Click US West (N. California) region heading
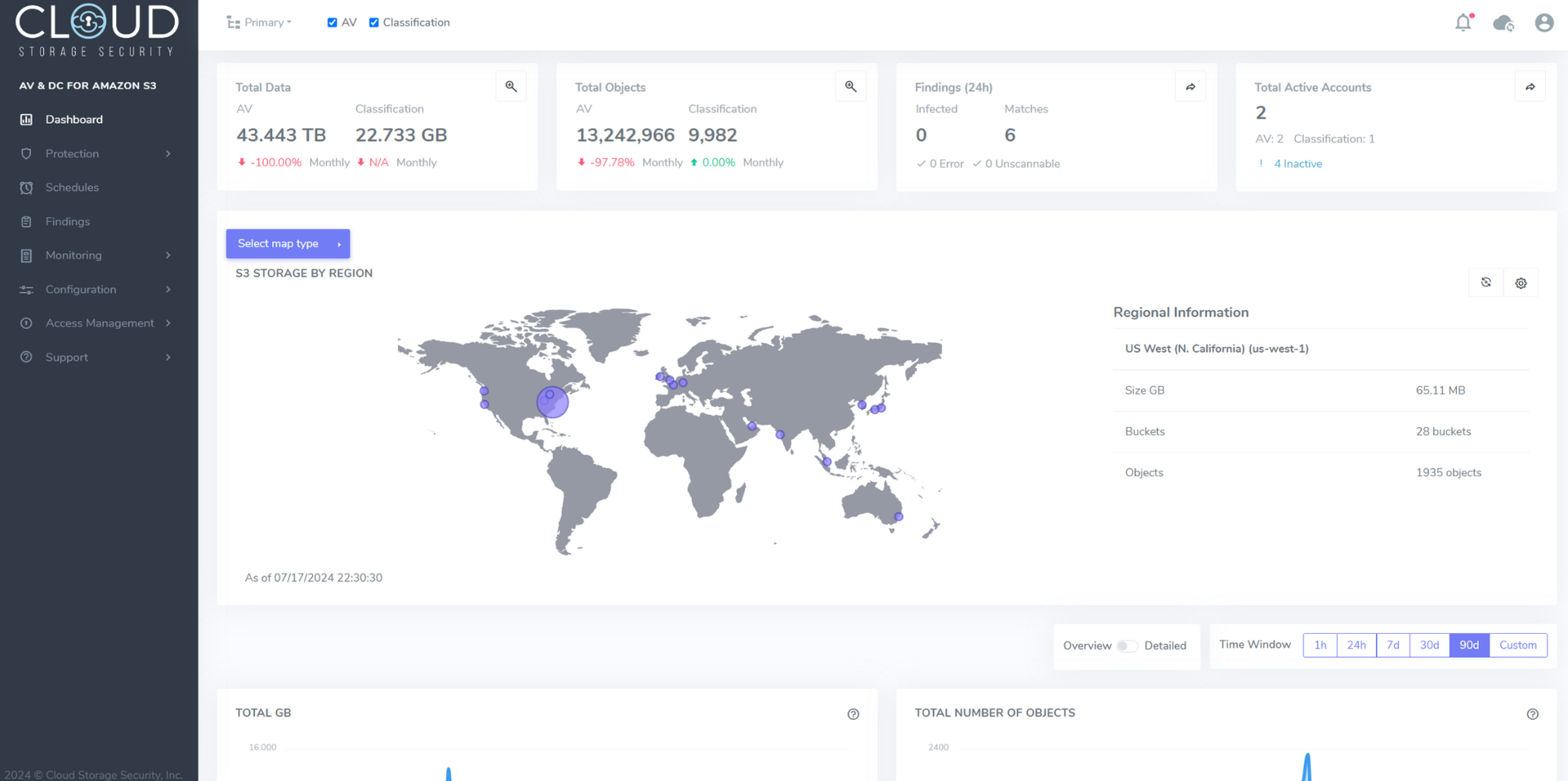1568x781 pixels. click(1216, 348)
